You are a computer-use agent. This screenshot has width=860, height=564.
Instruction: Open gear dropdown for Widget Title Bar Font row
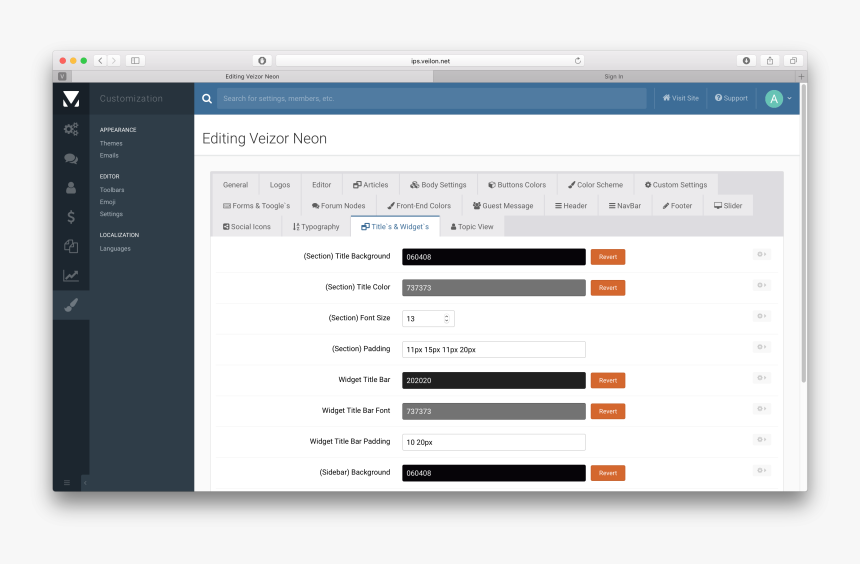761,408
